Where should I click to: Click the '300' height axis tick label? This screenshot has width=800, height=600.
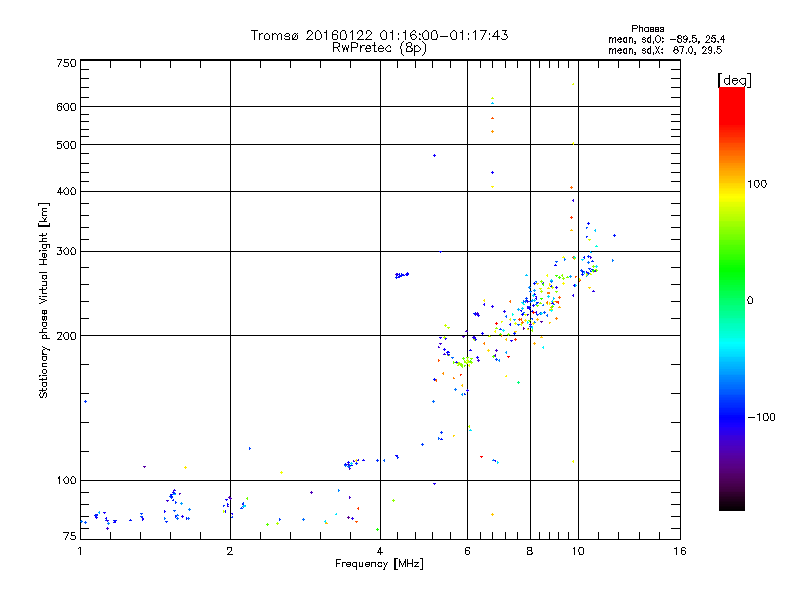[x=66, y=252]
